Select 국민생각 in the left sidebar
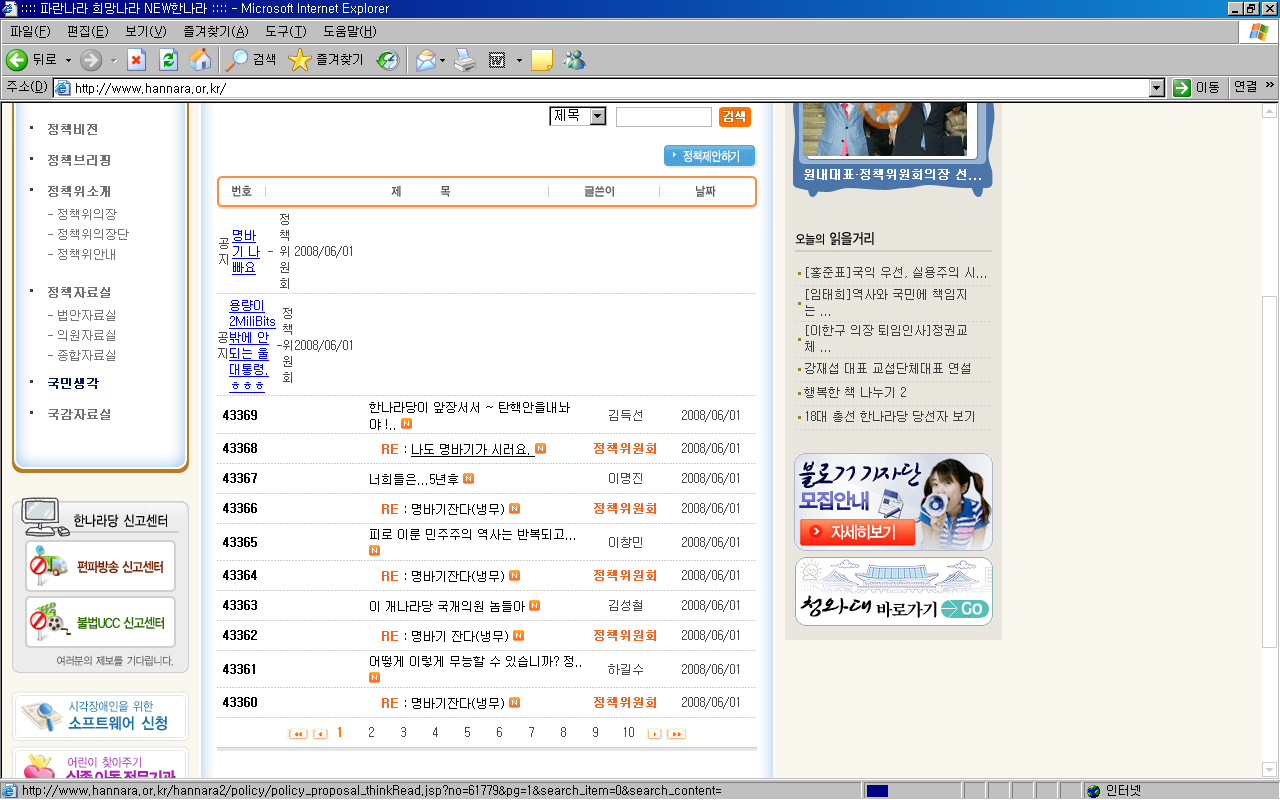 pyautogui.click(x=73, y=383)
